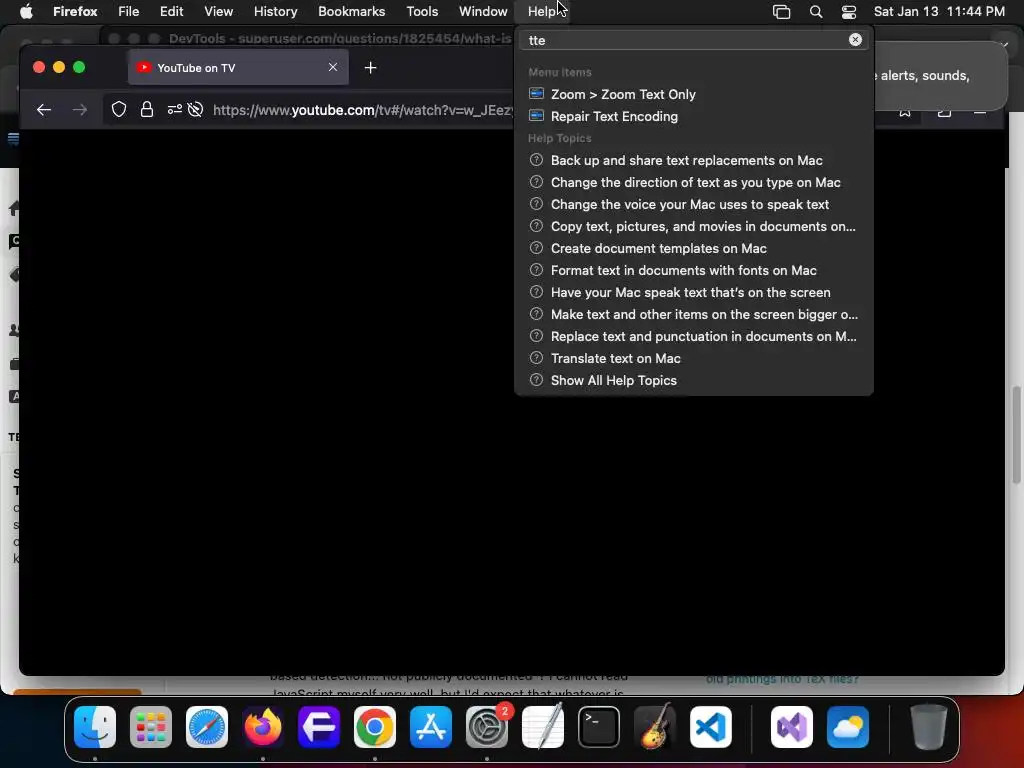Select Repair Text Encoding menu item
The width and height of the screenshot is (1024, 768).
694,116
